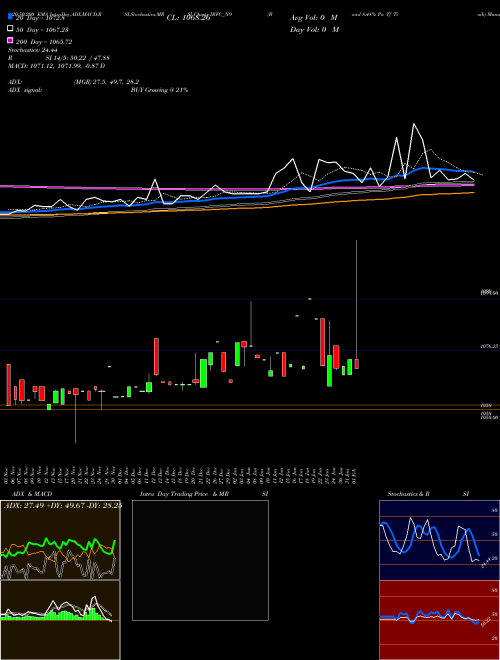Select the 'Stochastics: 24.44' readout
The width and height of the screenshot is (500, 660).
pos(33,50)
